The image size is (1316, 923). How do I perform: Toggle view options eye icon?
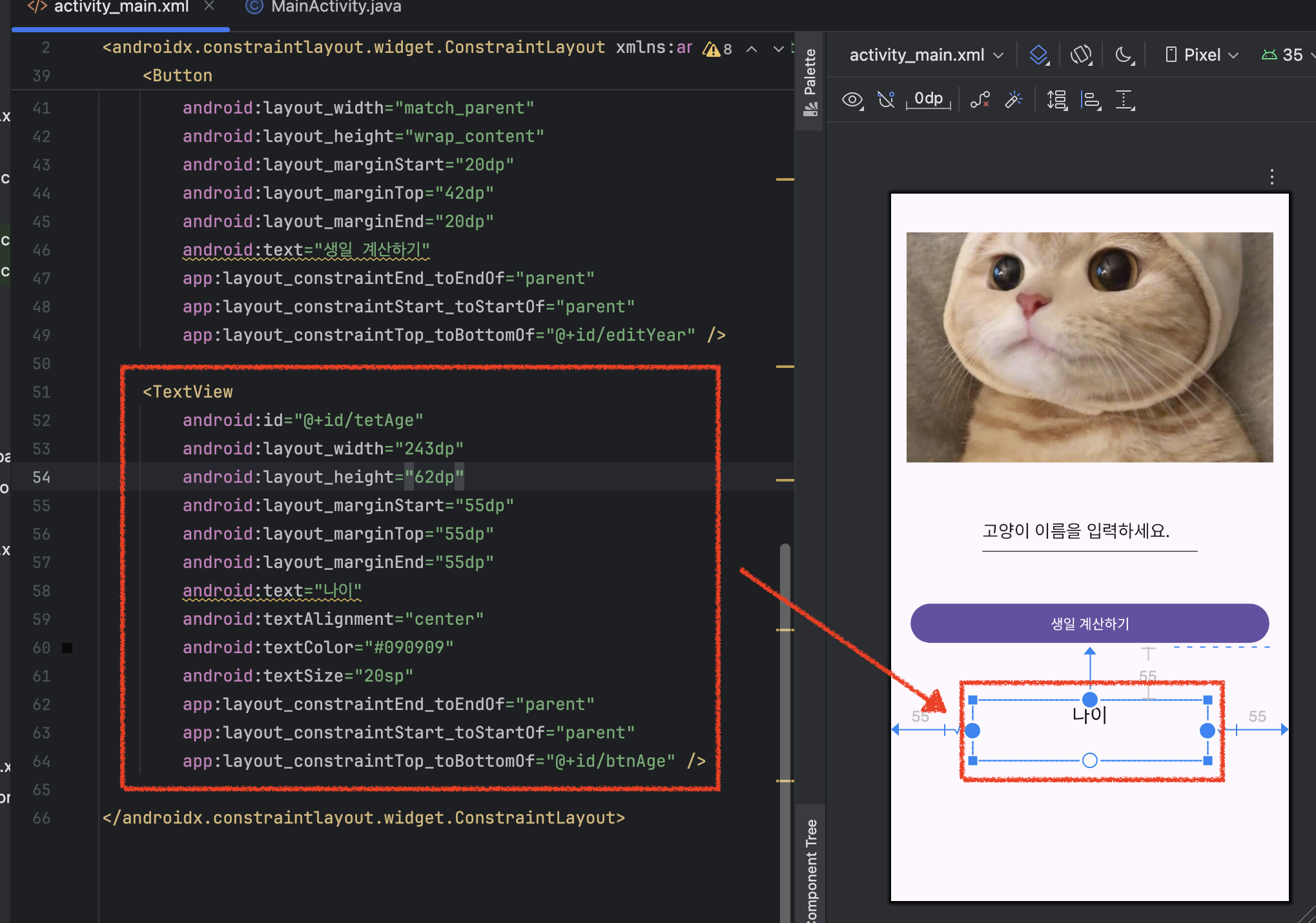(852, 100)
